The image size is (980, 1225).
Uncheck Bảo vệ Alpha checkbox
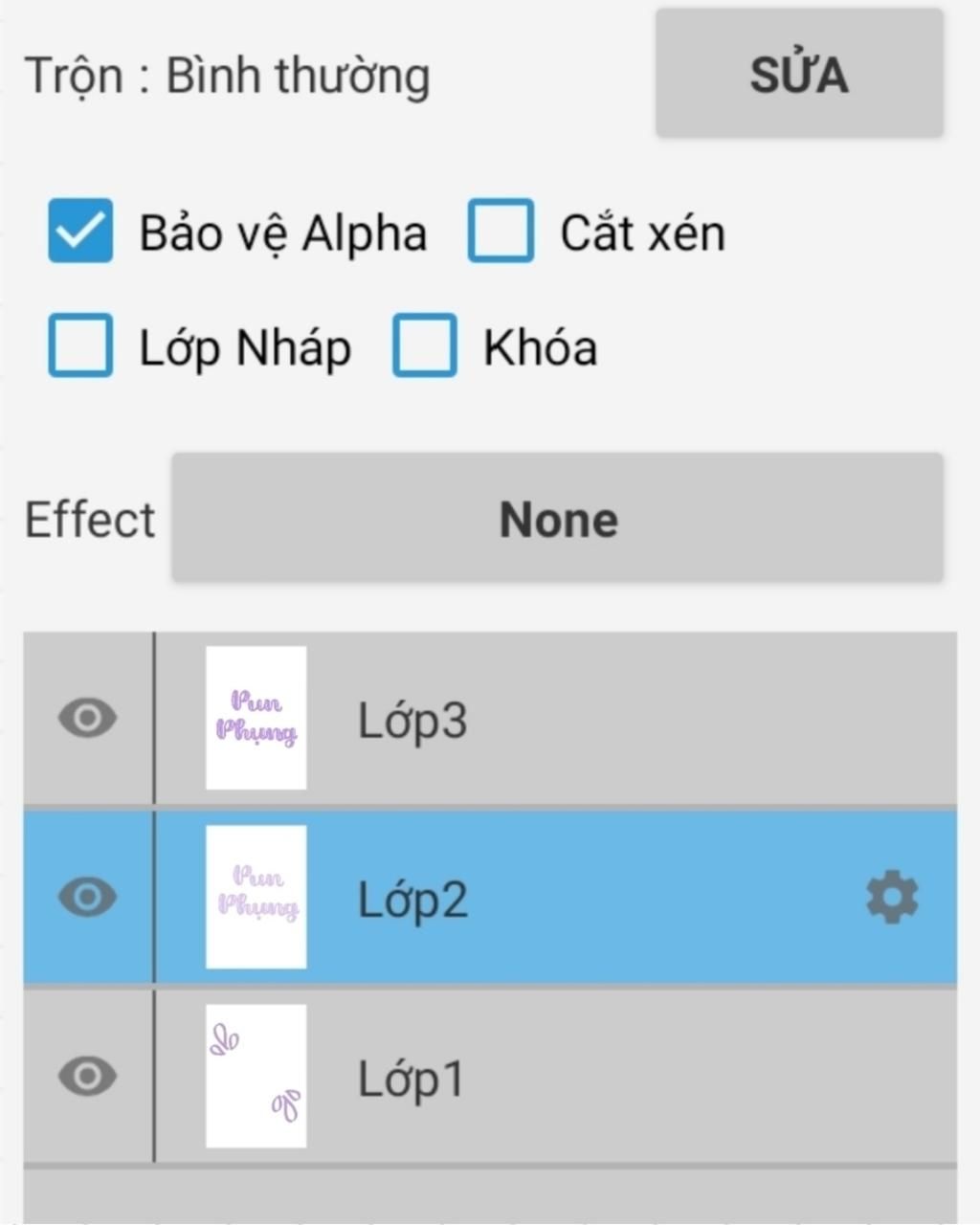(80, 231)
